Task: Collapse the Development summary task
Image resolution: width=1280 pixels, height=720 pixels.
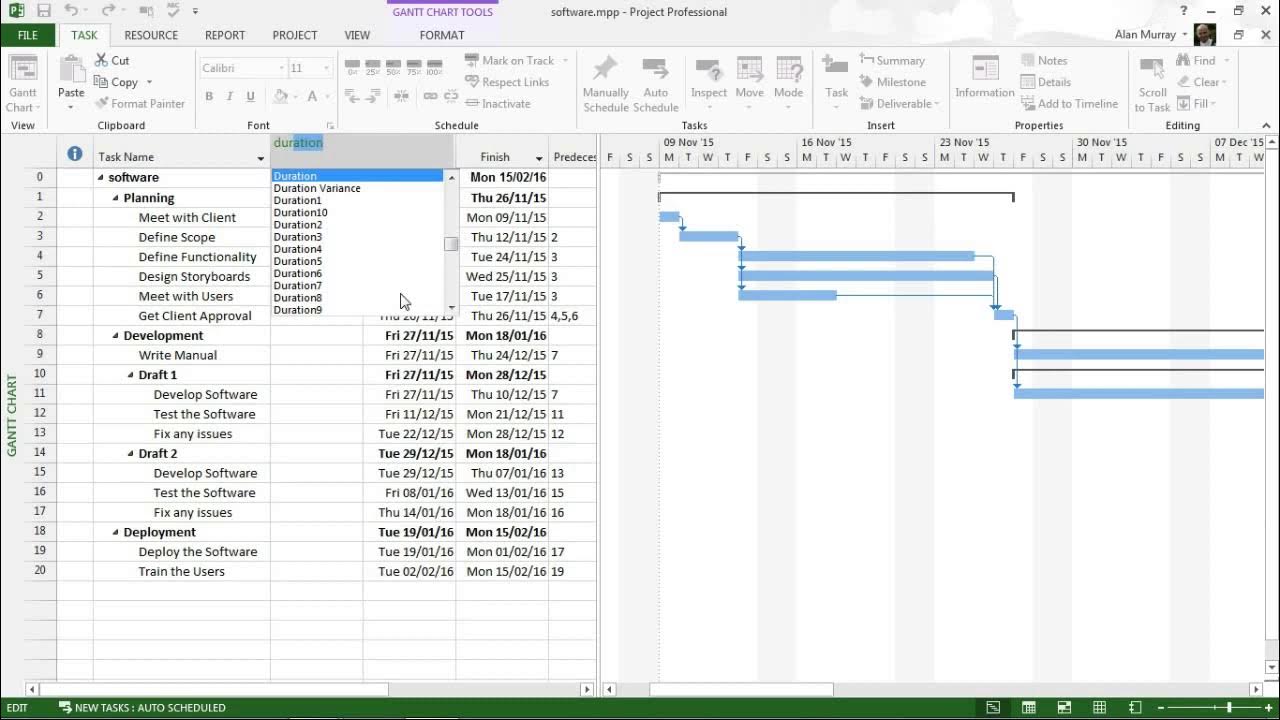Action: [114, 335]
